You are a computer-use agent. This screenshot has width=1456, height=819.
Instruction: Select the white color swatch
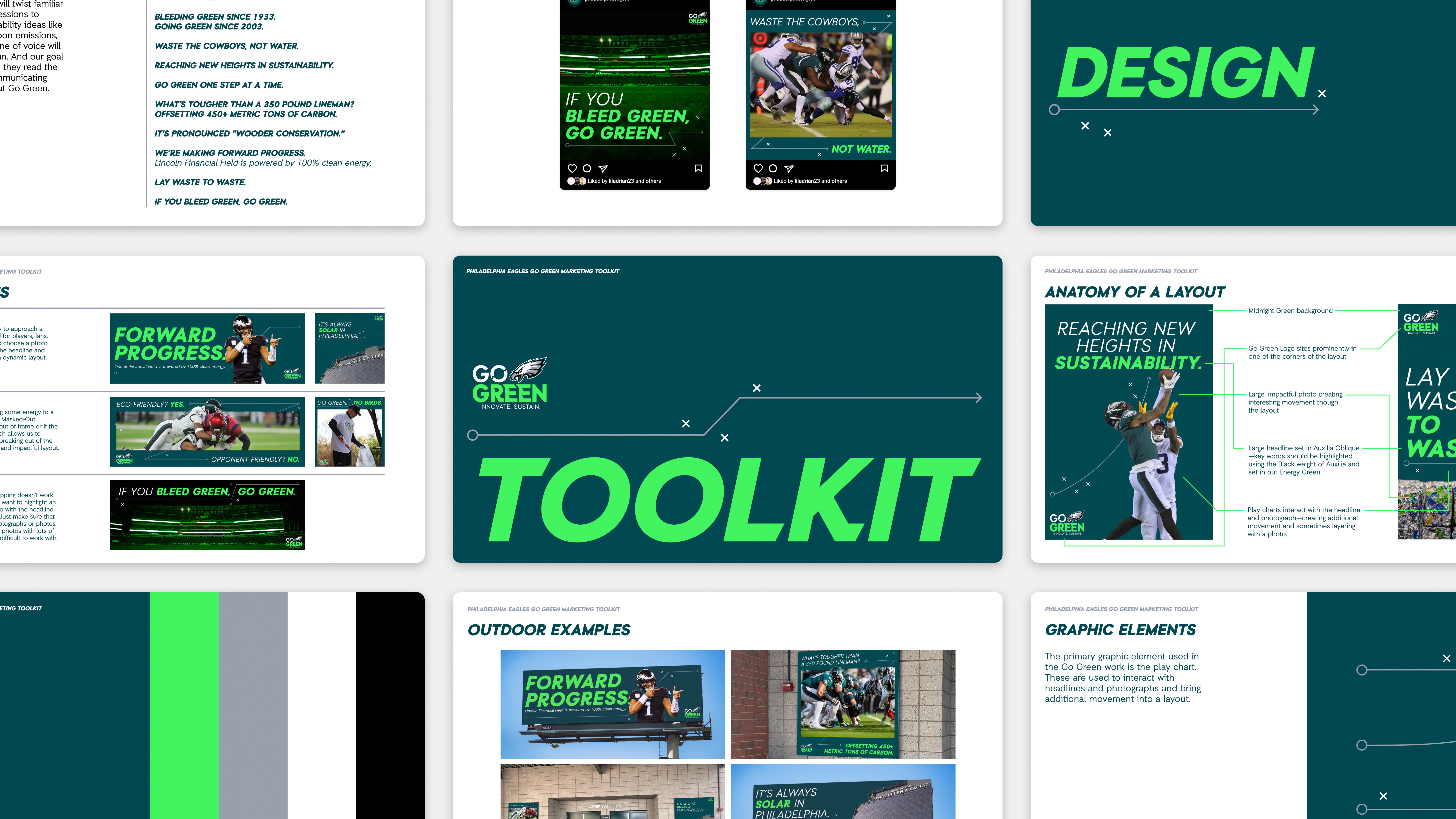[x=322, y=705]
